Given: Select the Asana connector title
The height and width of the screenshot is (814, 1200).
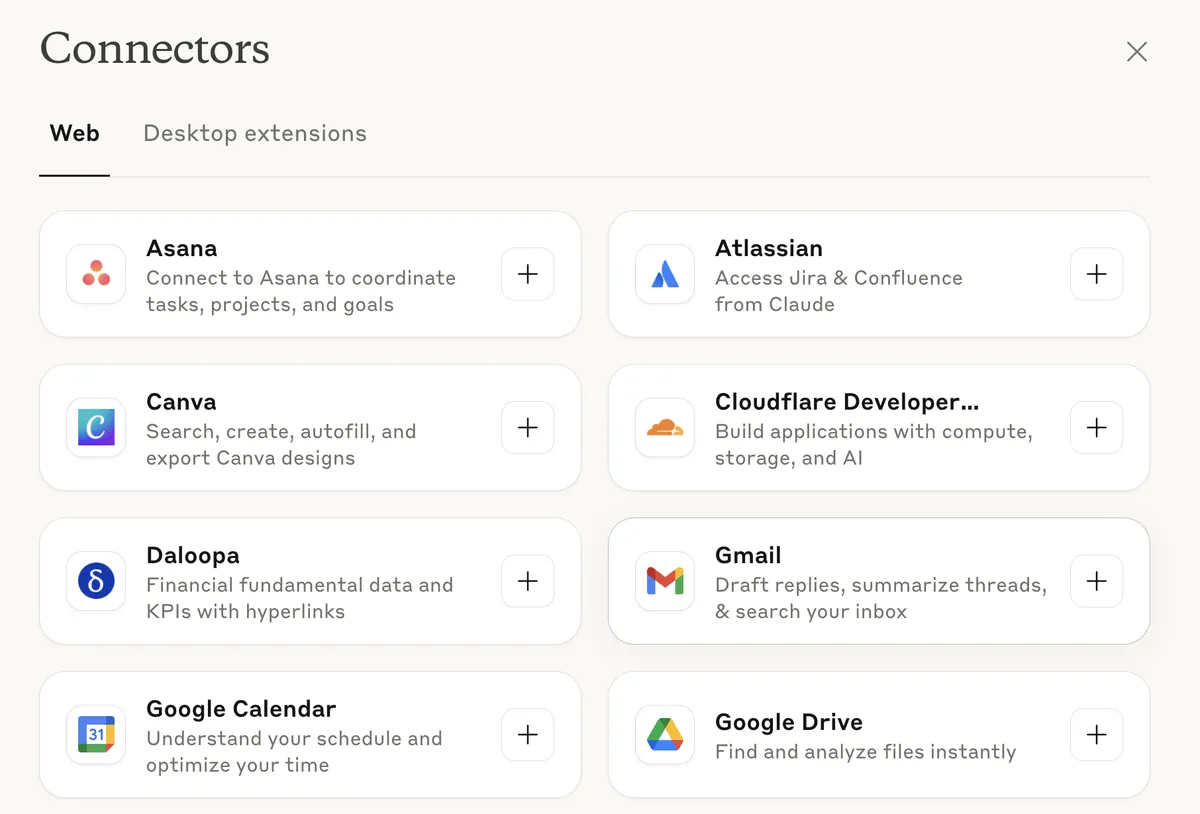Looking at the screenshot, I should point(182,248).
